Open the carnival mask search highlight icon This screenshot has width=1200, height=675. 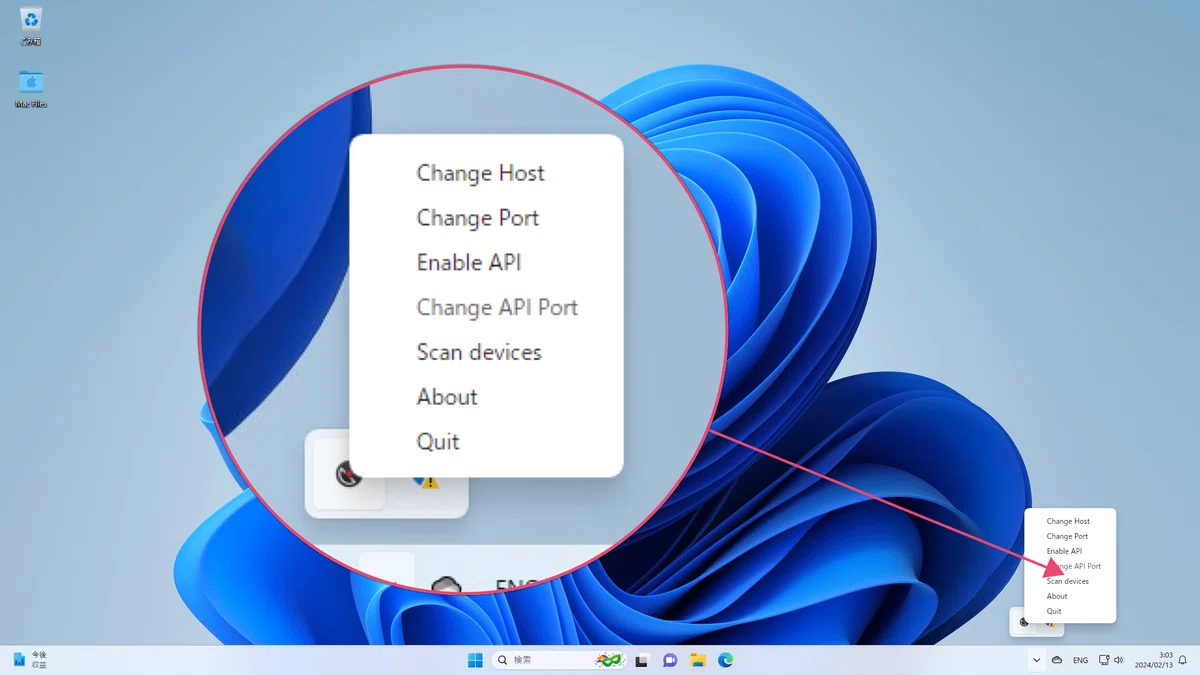pyautogui.click(x=609, y=660)
